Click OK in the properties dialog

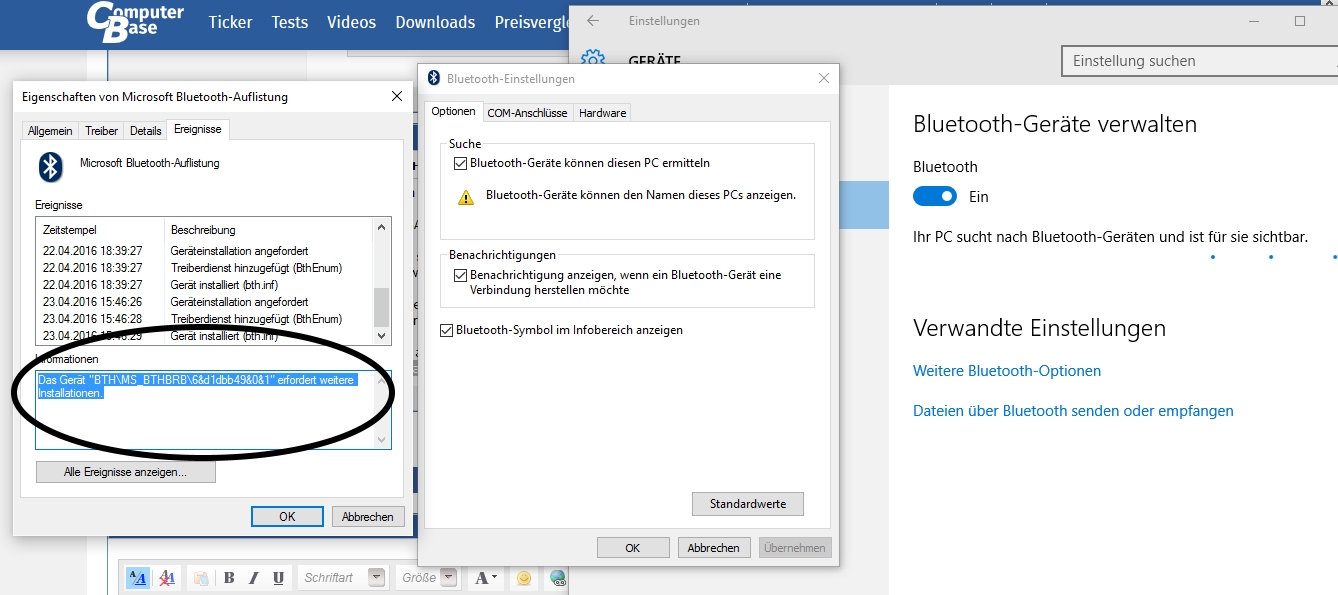tap(287, 517)
